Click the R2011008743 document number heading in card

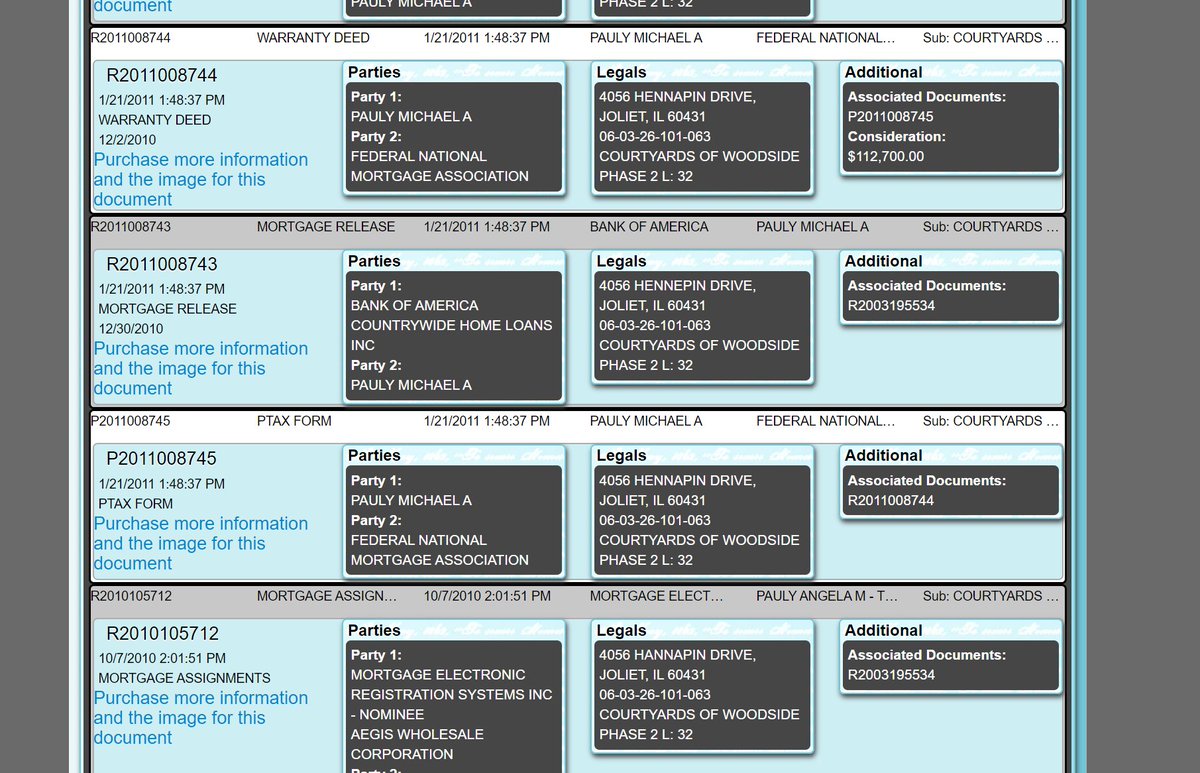pos(162,264)
